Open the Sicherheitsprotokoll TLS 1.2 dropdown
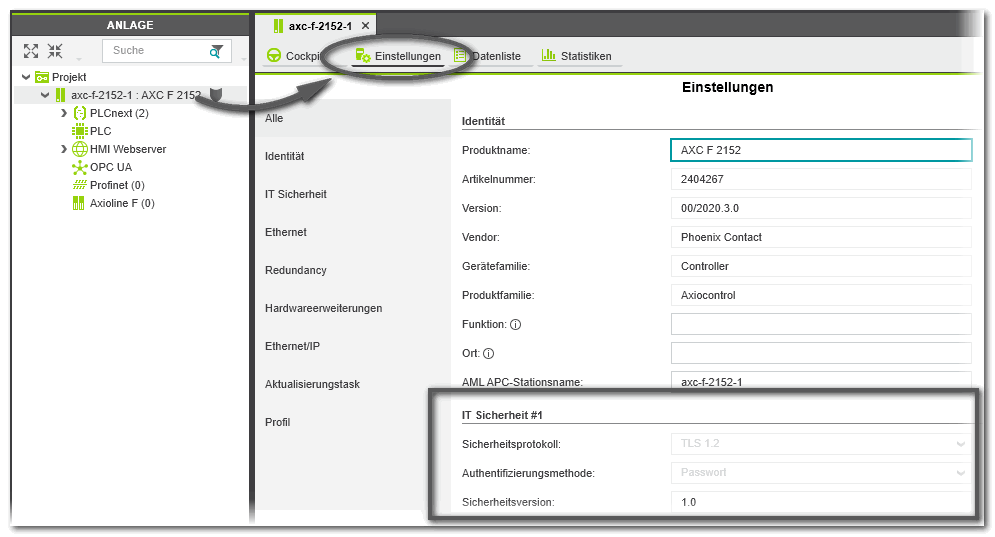Screen dimensions: 995x537 pos(821,444)
